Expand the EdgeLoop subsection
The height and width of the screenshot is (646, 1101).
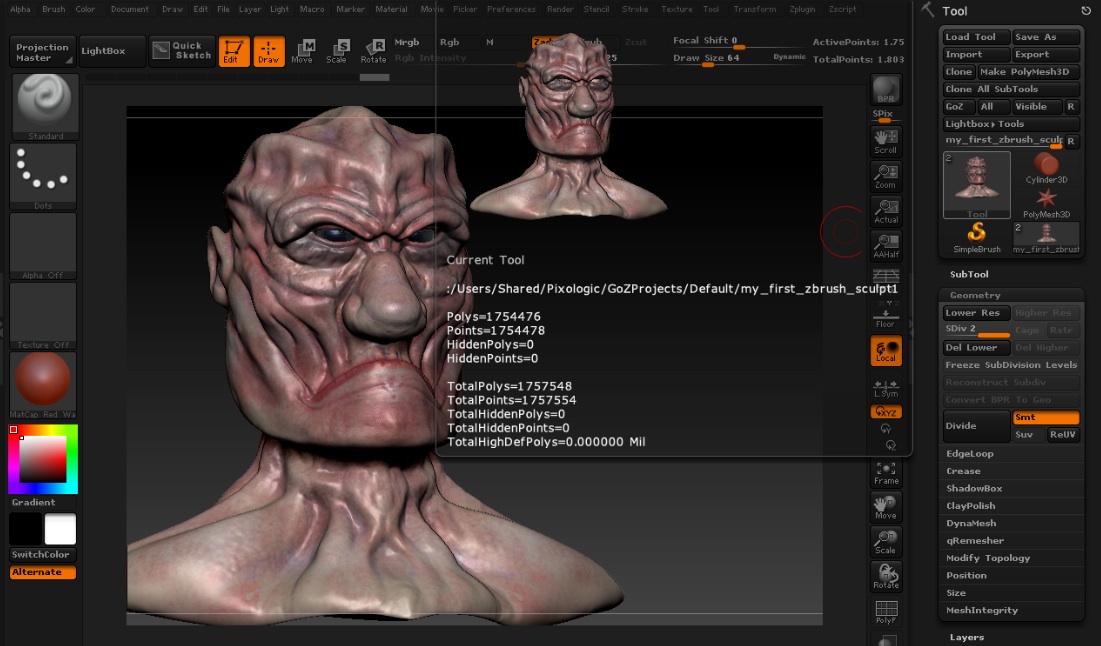click(x=970, y=454)
